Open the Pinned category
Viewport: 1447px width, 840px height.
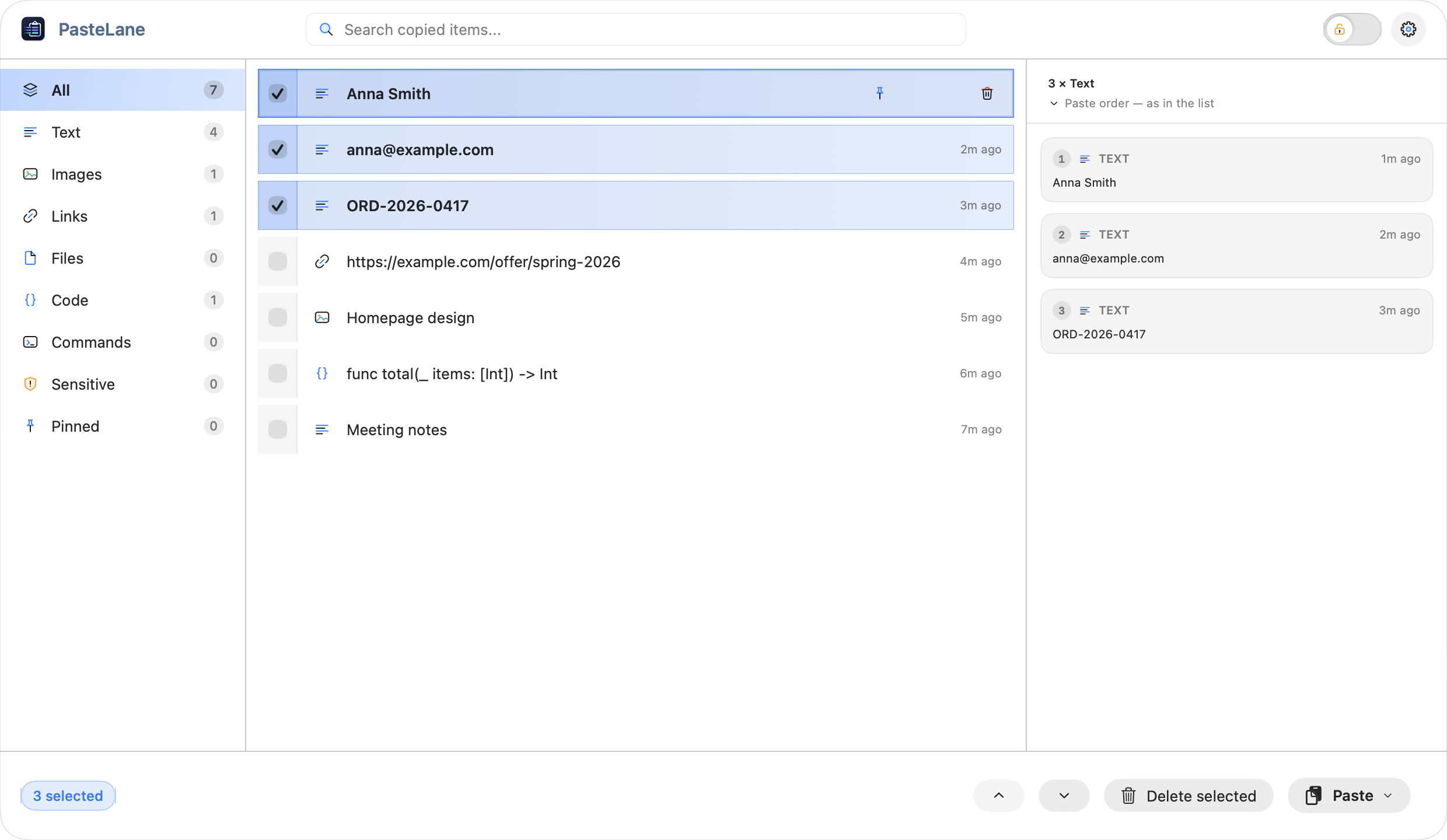pos(123,426)
